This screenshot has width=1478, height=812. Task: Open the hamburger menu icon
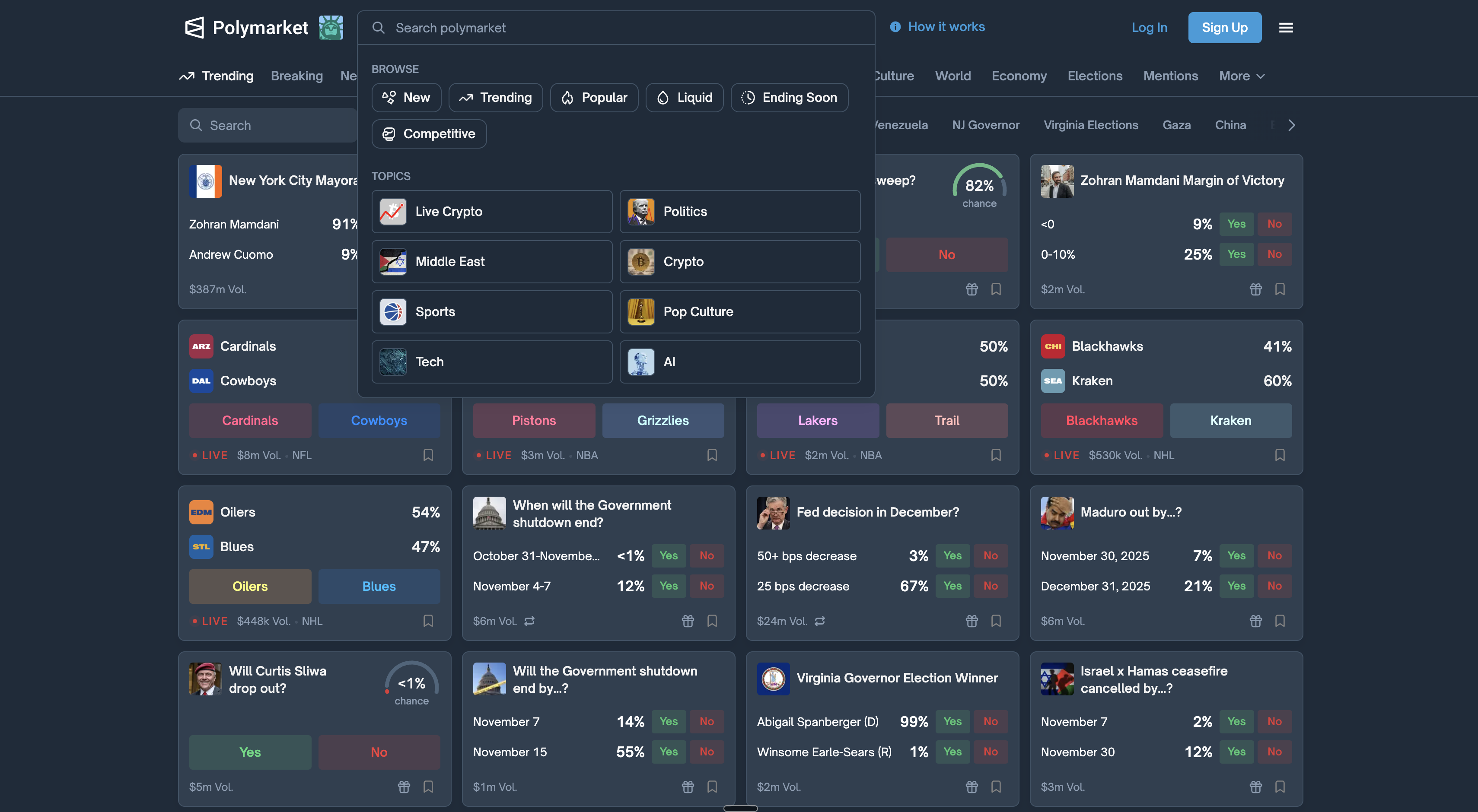(1285, 28)
